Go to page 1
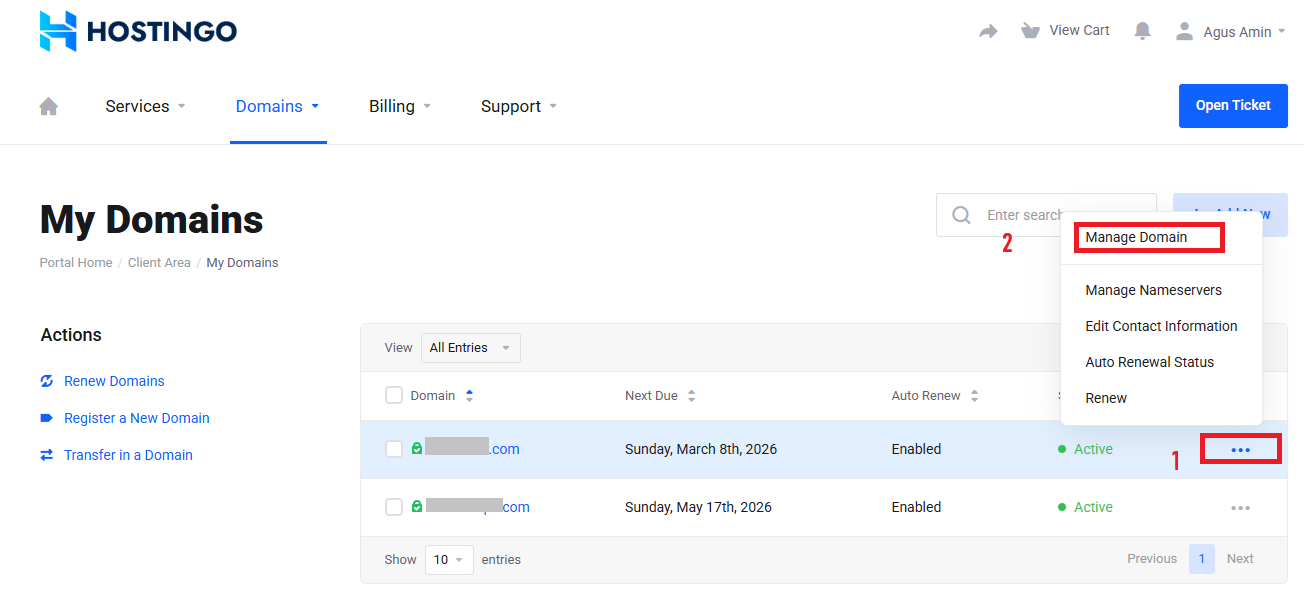This screenshot has width=1304, height=598. point(1202,559)
